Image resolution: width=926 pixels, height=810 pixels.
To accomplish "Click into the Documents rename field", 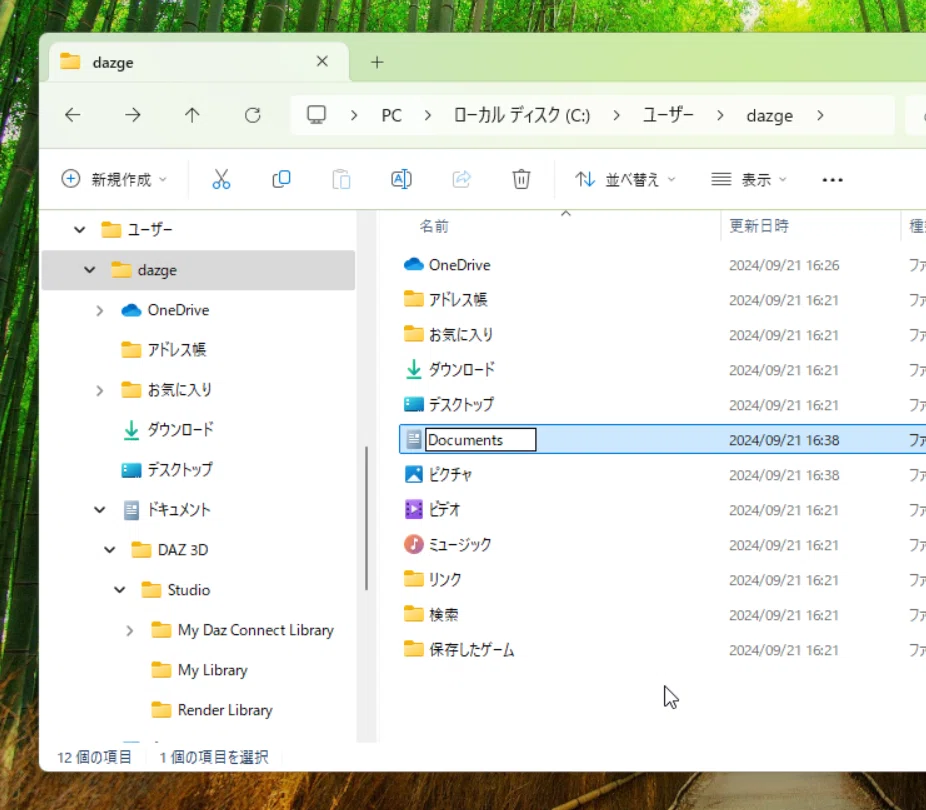I will coord(480,440).
